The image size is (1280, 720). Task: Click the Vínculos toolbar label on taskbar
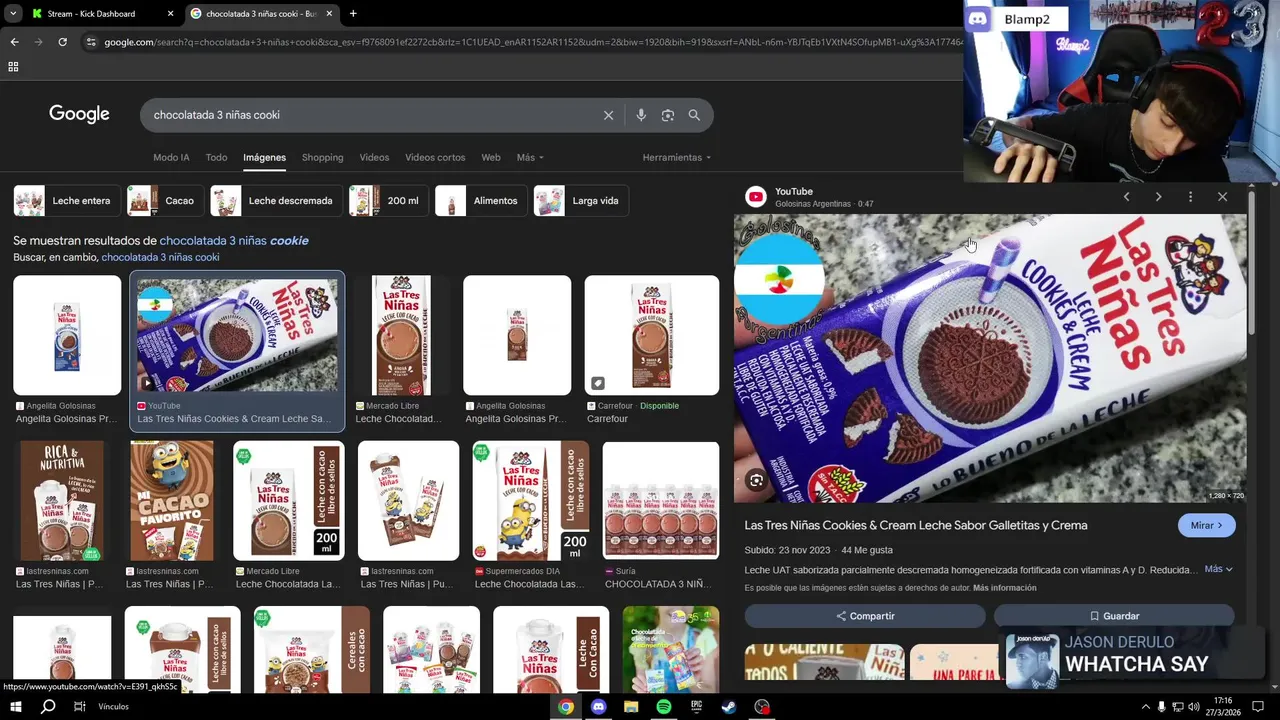pos(114,706)
